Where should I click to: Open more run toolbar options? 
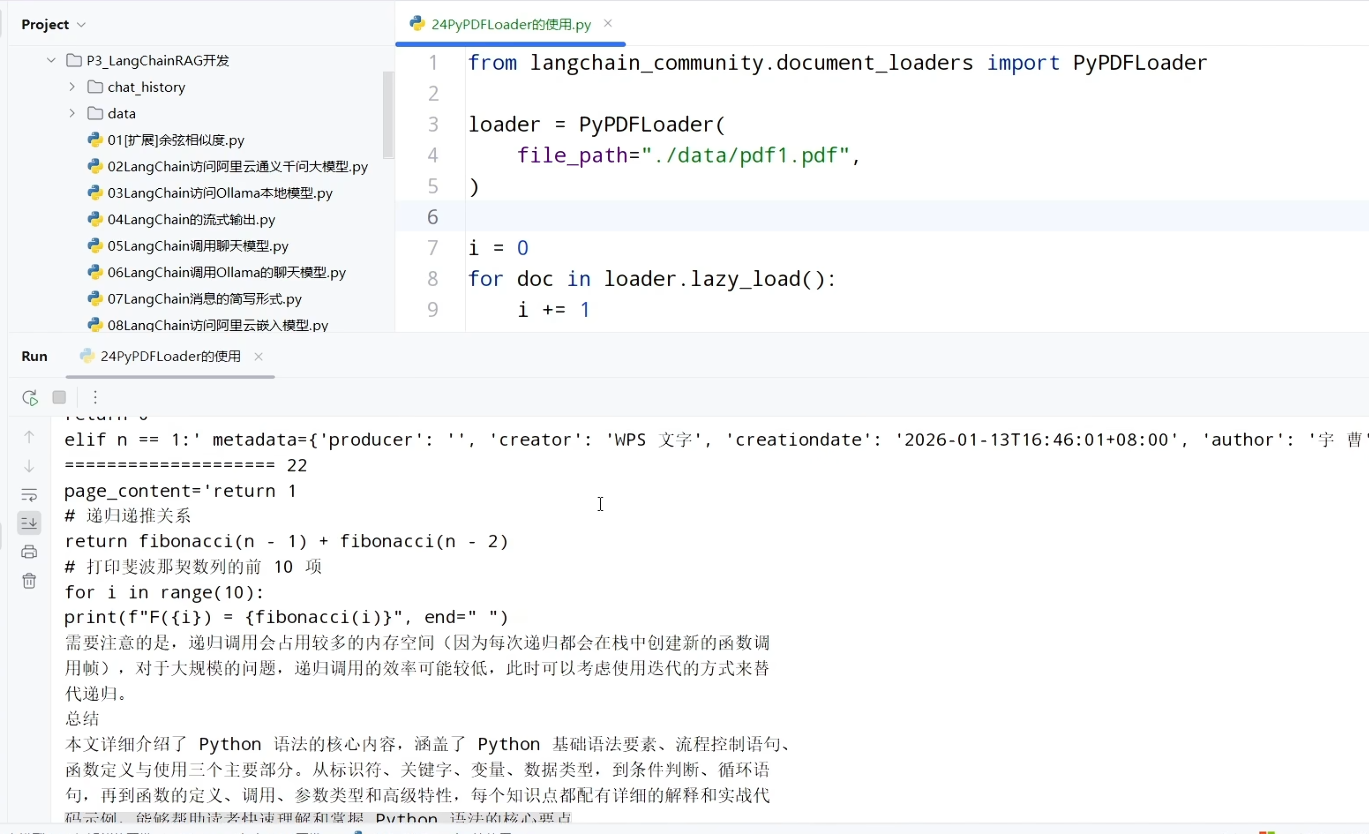[95, 397]
